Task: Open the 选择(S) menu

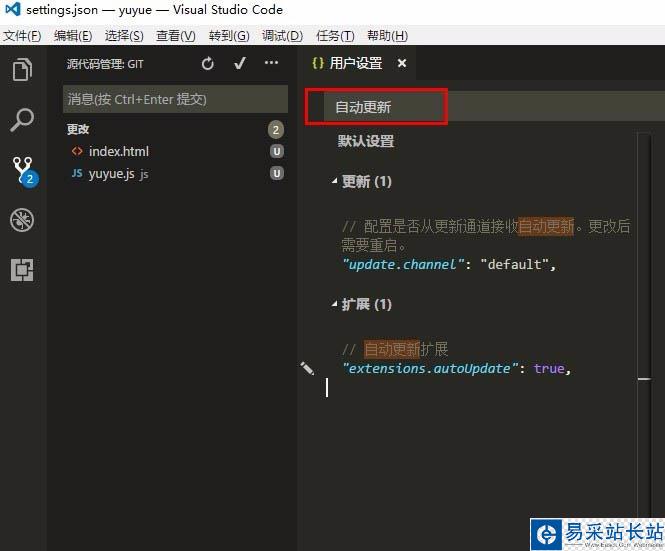Action: (x=124, y=36)
